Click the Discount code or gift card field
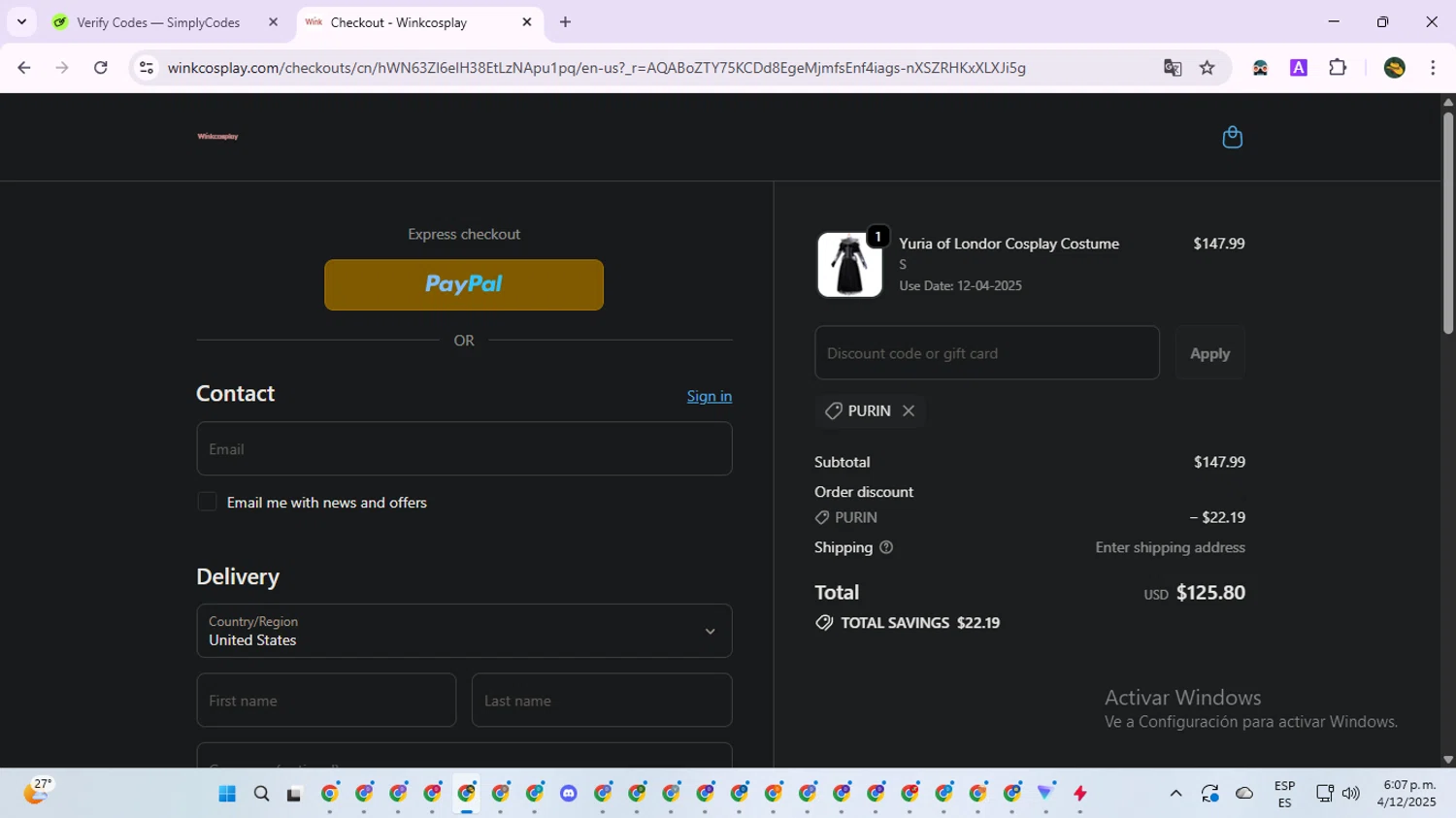 coord(987,353)
